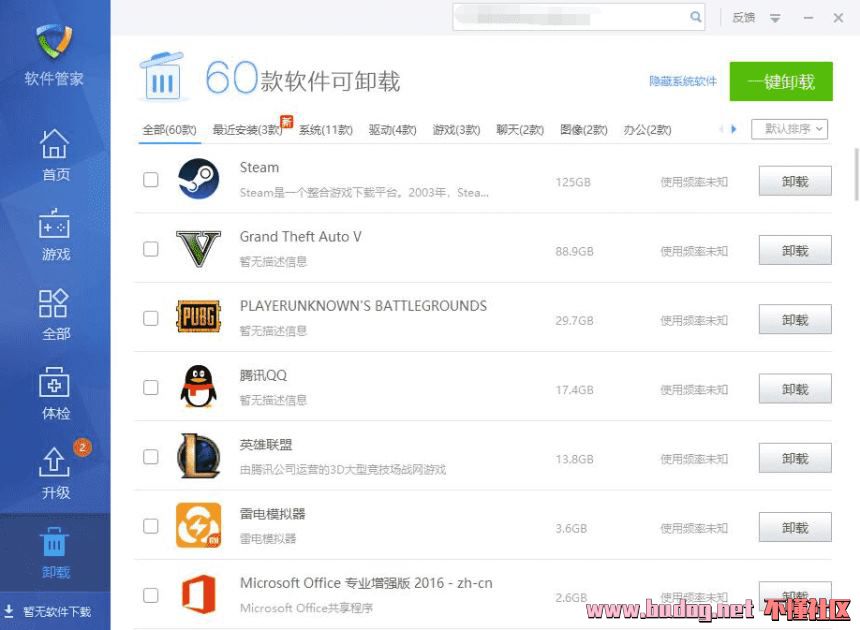The image size is (860, 630).
Task: Open the 体检 checkup section in sidebar
Action: [x=55, y=394]
